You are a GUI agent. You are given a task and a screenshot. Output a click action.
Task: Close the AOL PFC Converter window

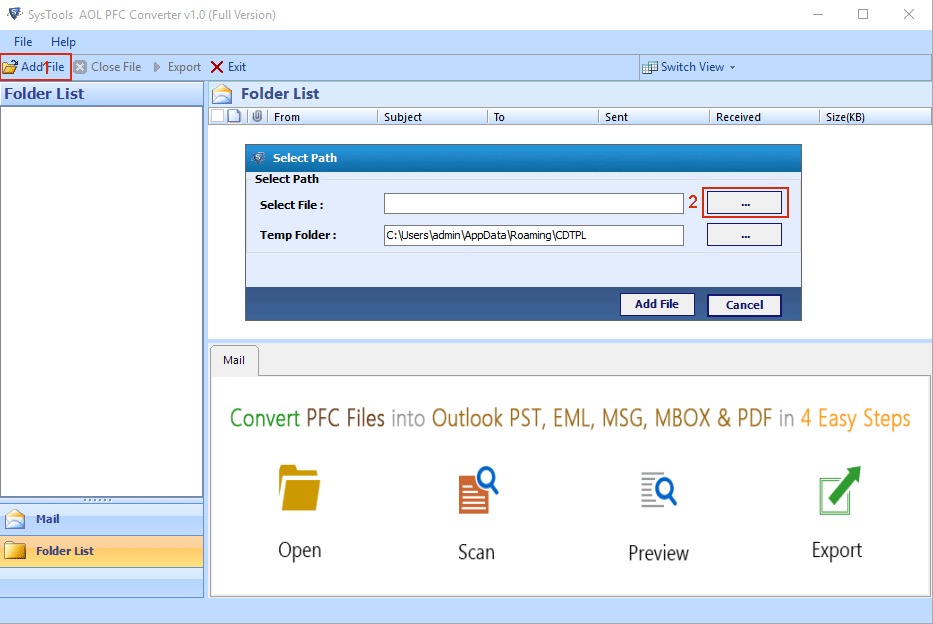click(x=909, y=14)
